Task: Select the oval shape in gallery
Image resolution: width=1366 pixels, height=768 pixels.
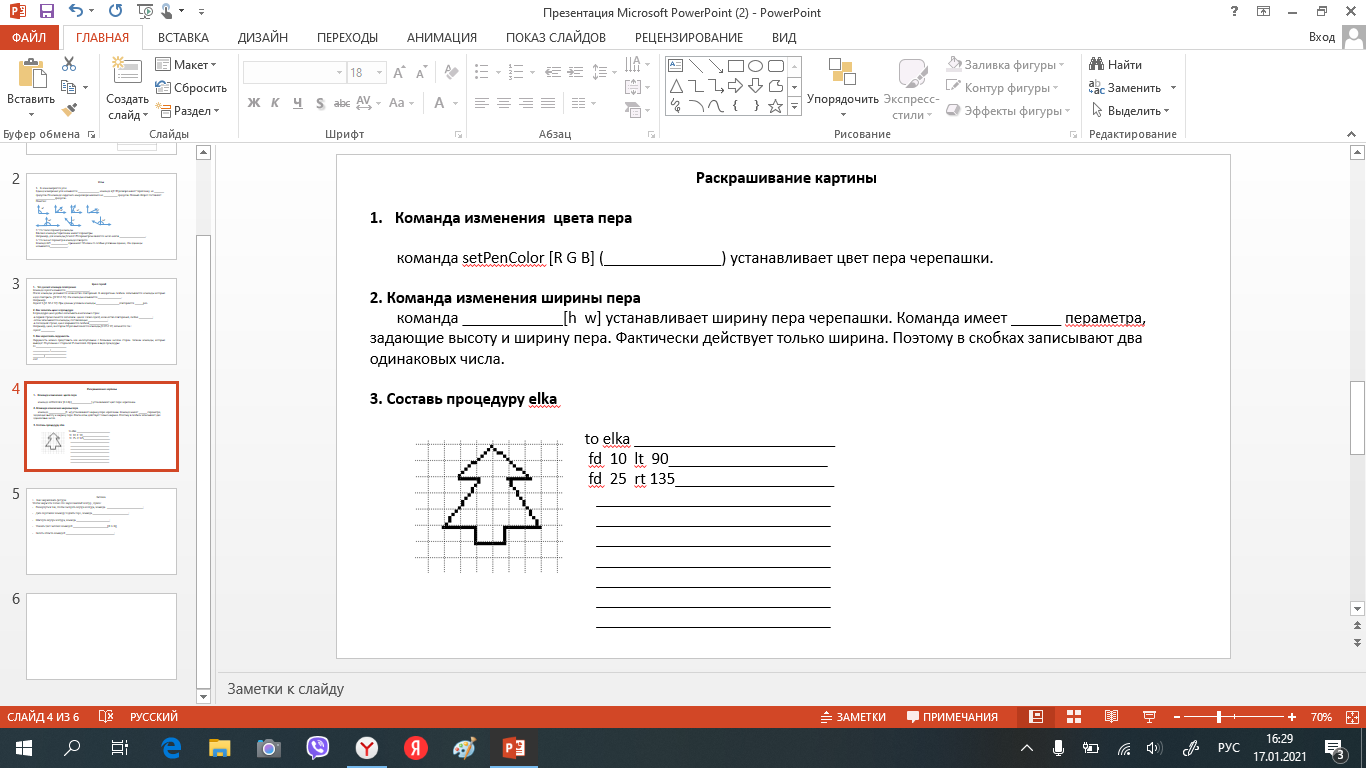Action: tap(756, 65)
